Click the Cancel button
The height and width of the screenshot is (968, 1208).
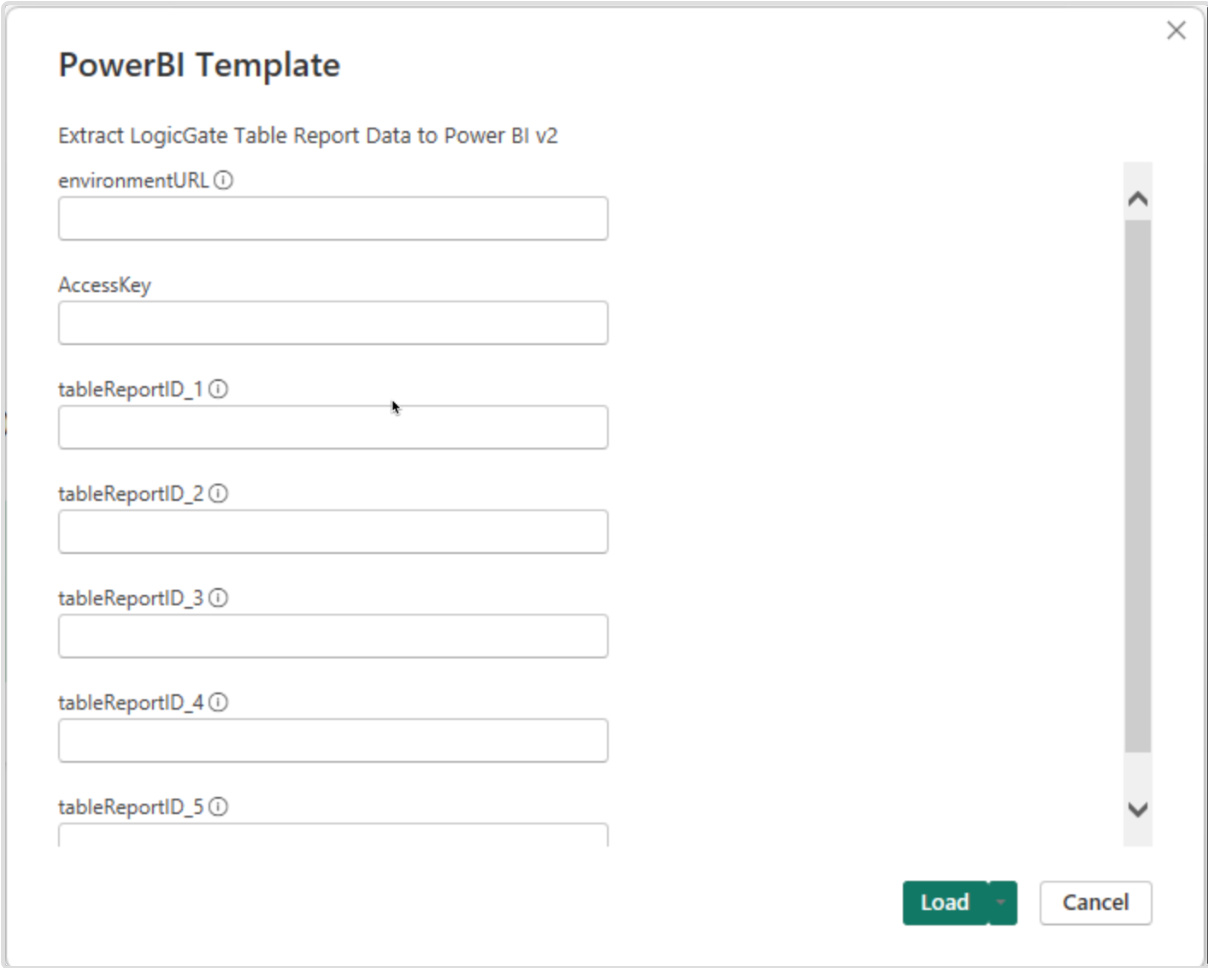pos(1096,903)
